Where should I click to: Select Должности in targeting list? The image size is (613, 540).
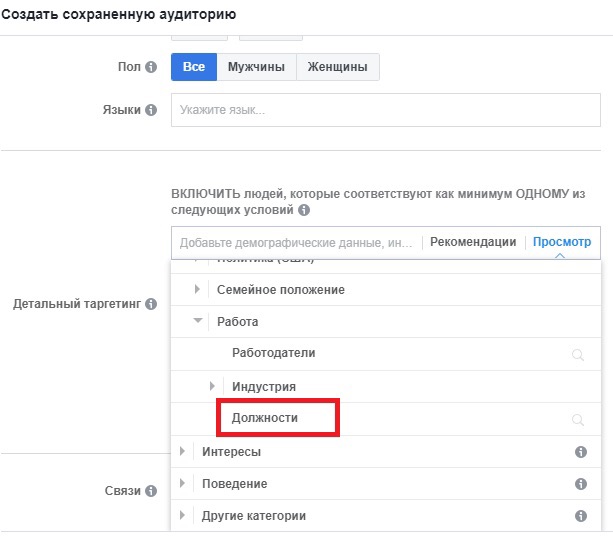pyautogui.click(x=265, y=418)
